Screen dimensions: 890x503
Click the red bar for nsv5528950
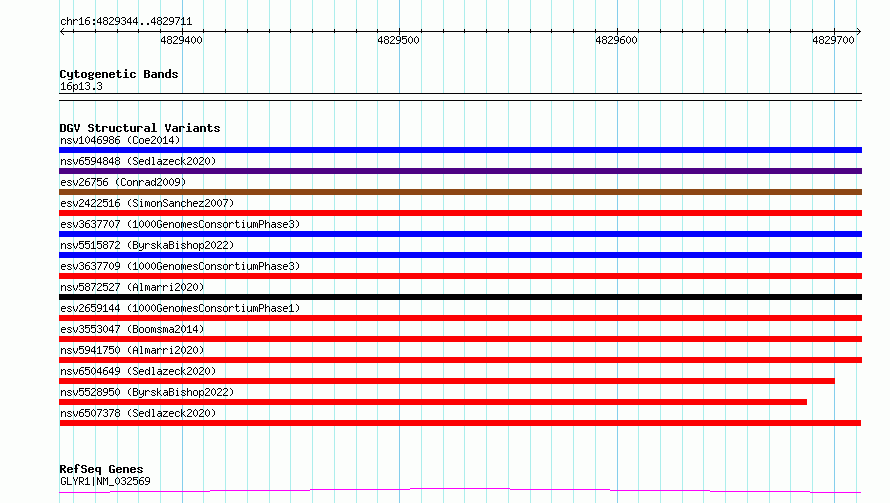[433, 402]
